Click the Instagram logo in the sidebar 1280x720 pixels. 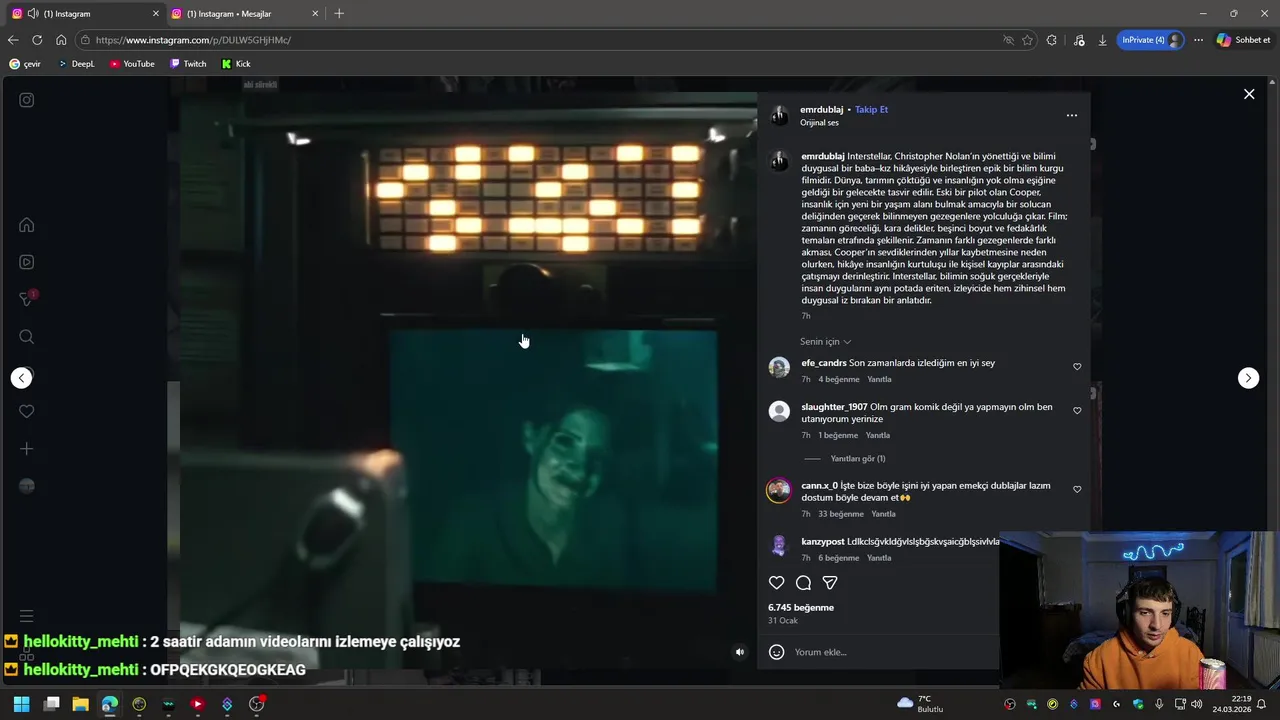point(27,100)
